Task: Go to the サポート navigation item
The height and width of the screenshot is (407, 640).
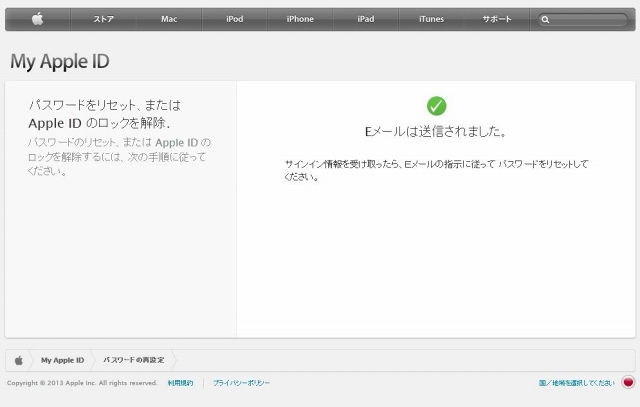Action: 497,19
